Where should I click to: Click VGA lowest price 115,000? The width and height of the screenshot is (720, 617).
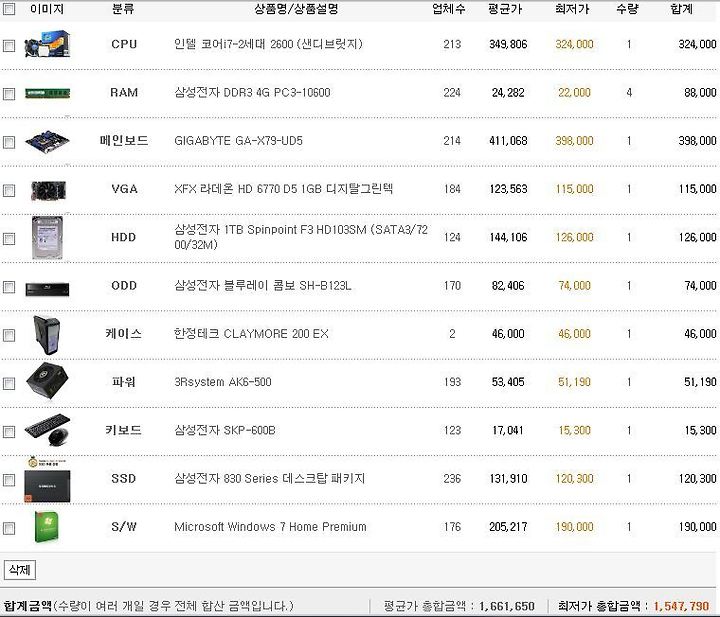[x=574, y=189]
